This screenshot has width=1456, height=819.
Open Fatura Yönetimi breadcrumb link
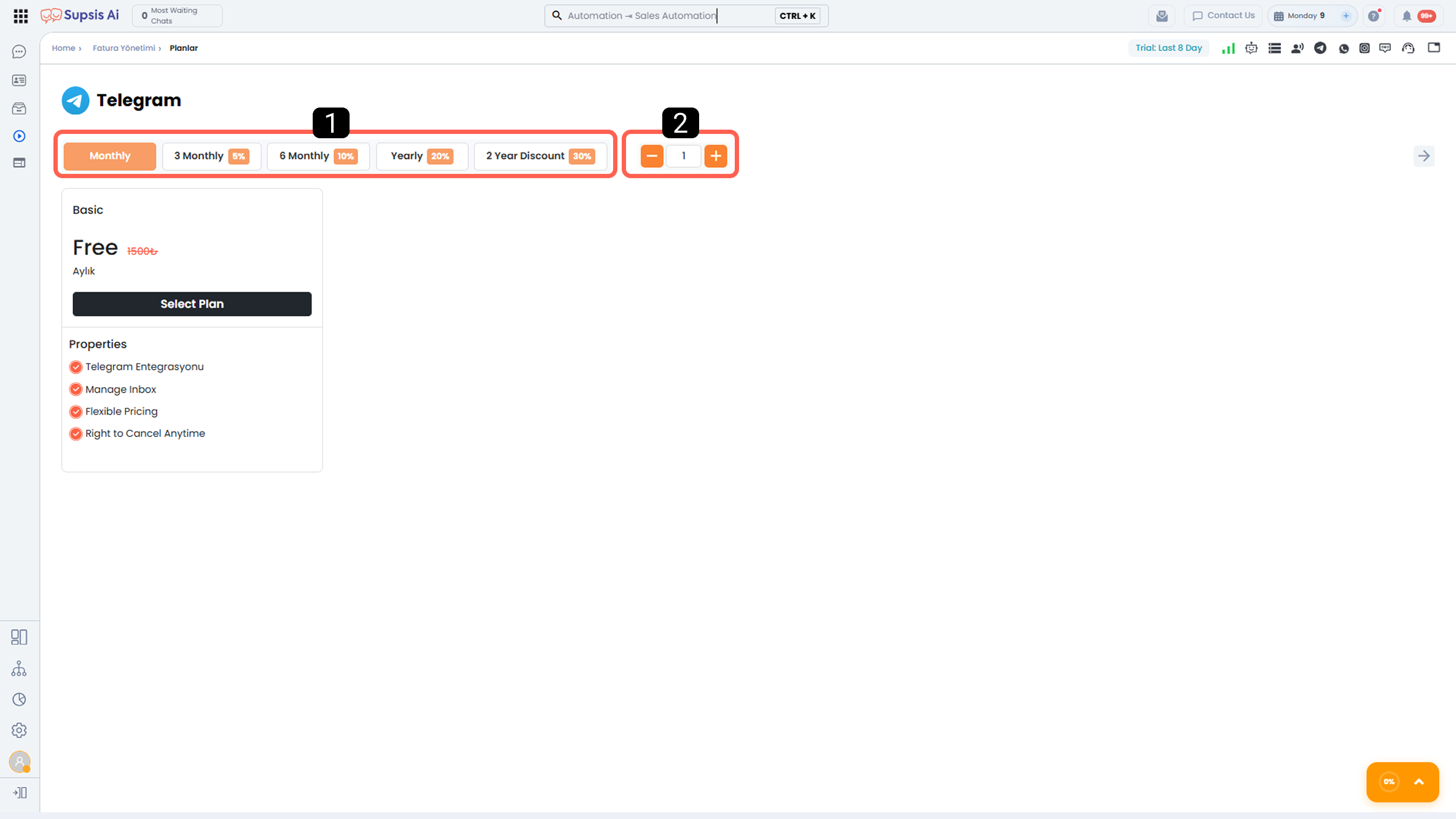click(124, 48)
